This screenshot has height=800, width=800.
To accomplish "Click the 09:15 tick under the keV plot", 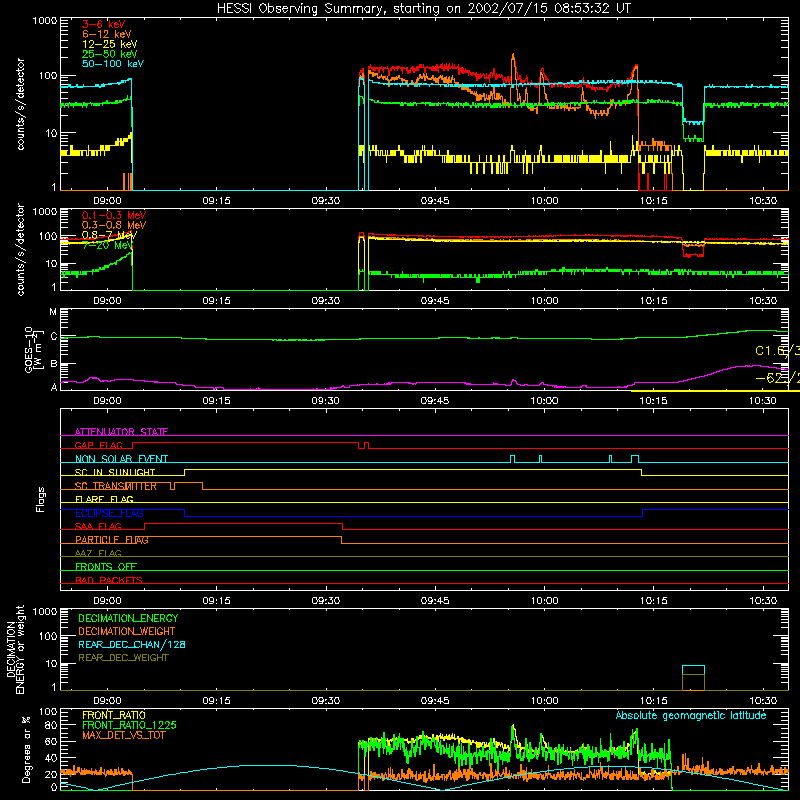I will tap(216, 201).
